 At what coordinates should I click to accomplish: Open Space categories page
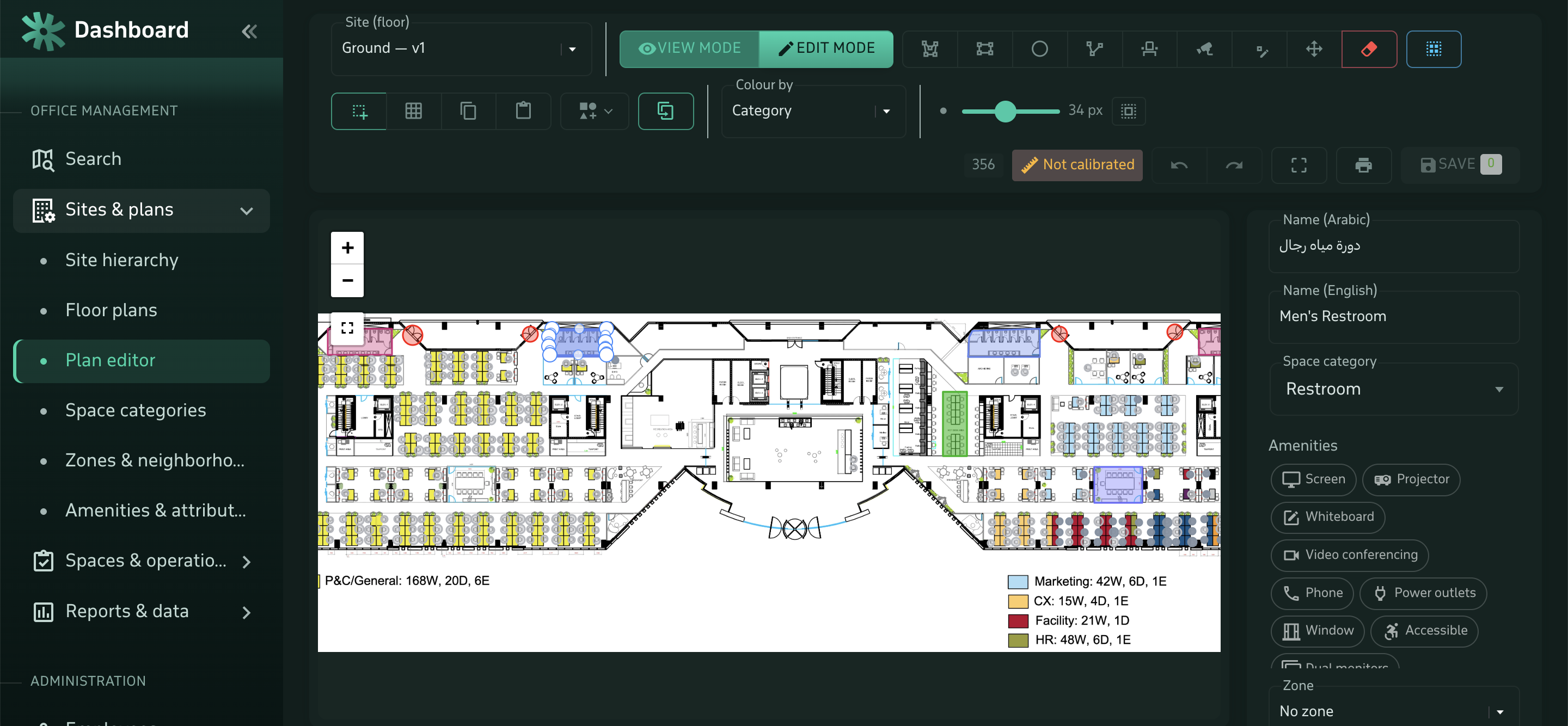click(x=141, y=411)
